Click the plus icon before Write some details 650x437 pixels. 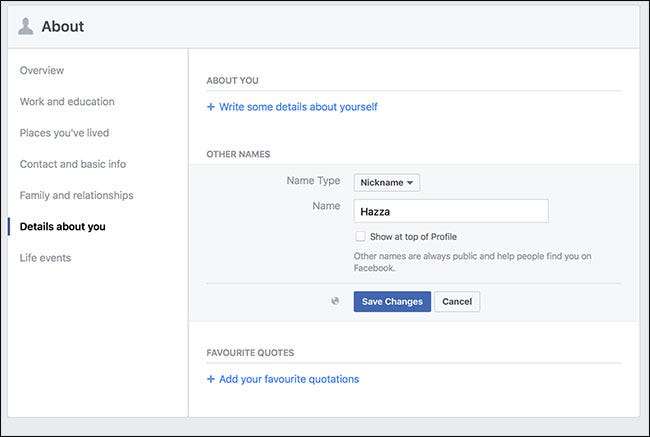click(210, 107)
